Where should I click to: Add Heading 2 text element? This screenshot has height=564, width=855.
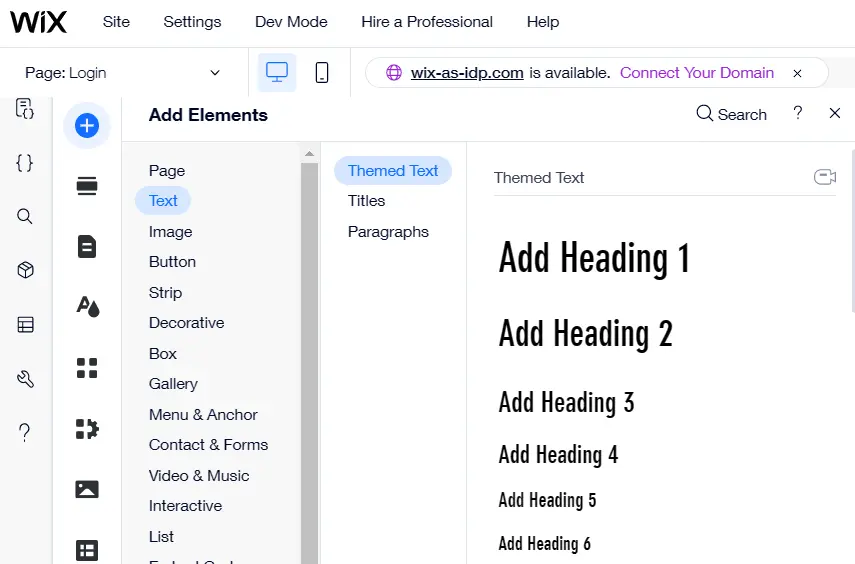tap(586, 333)
